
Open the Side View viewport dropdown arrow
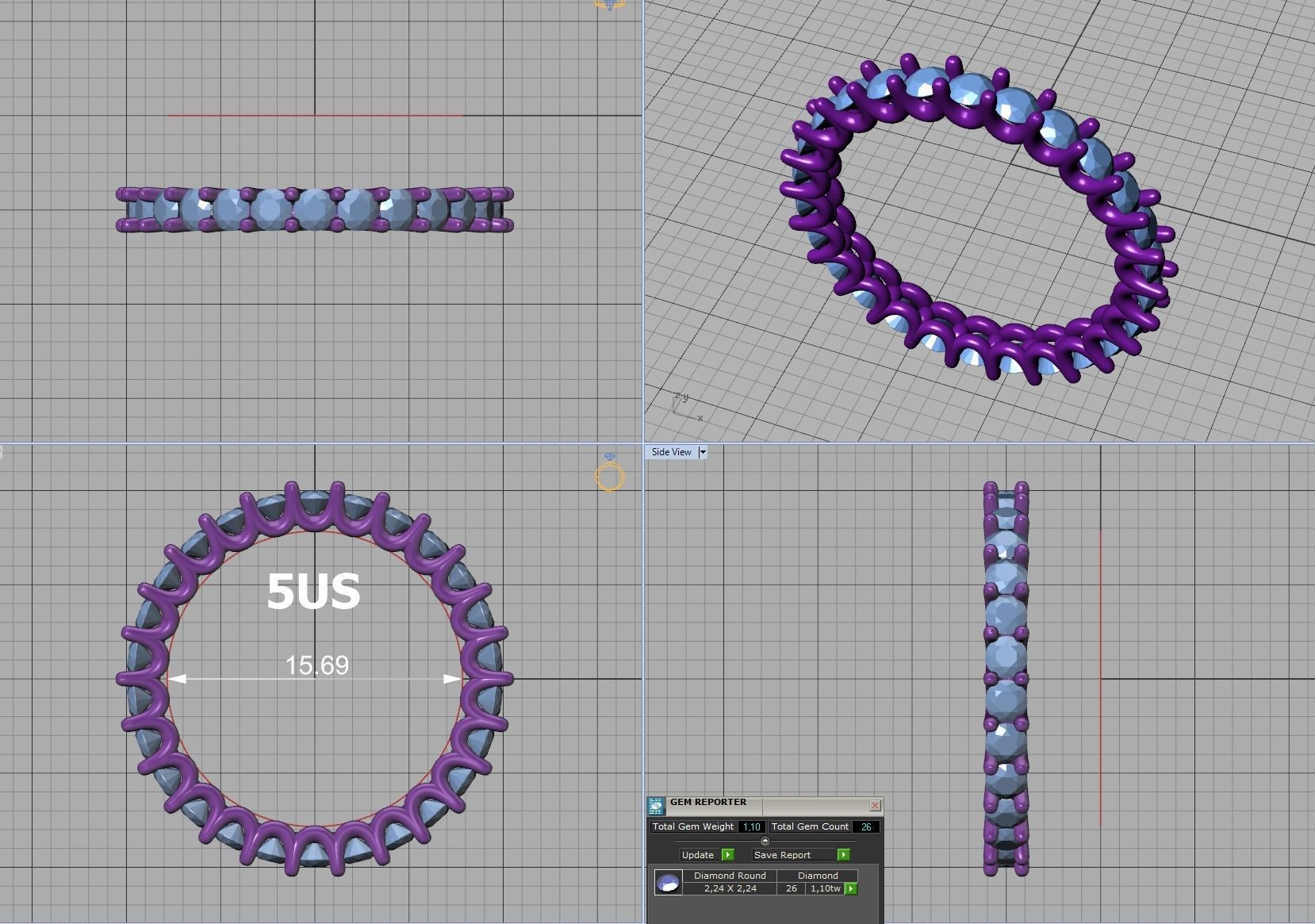pos(702,452)
